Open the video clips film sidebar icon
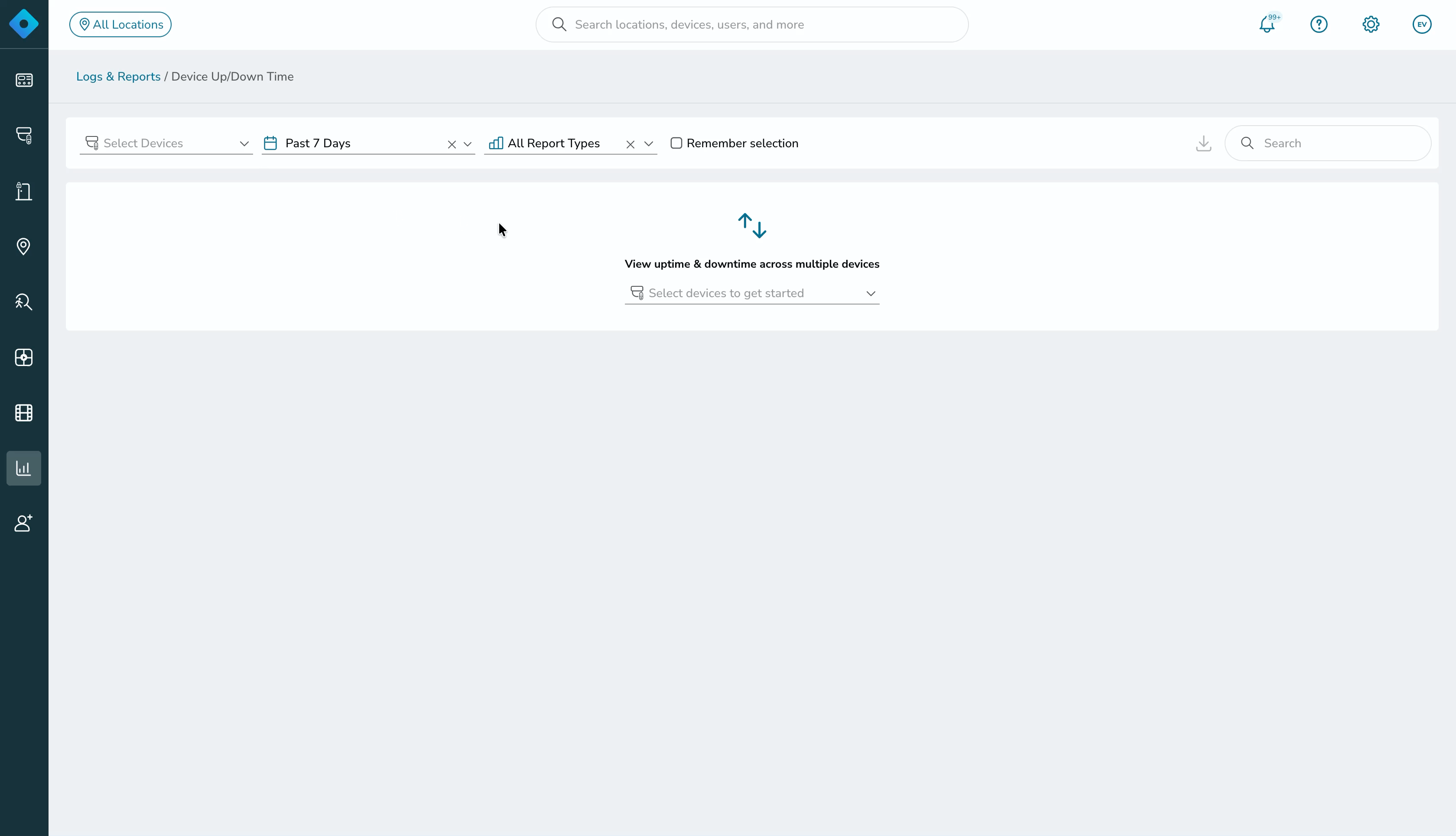Viewport: 1456px width, 836px height. click(23, 413)
